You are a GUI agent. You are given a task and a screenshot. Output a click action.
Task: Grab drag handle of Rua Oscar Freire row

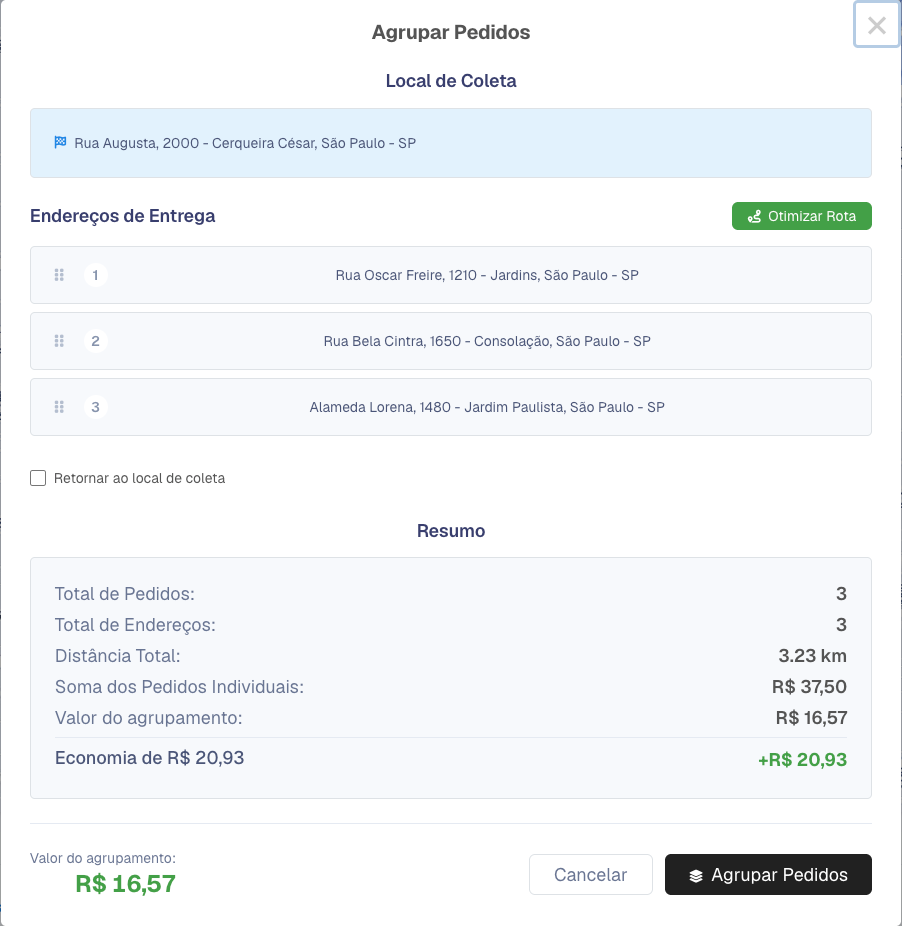(x=59, y=275)
